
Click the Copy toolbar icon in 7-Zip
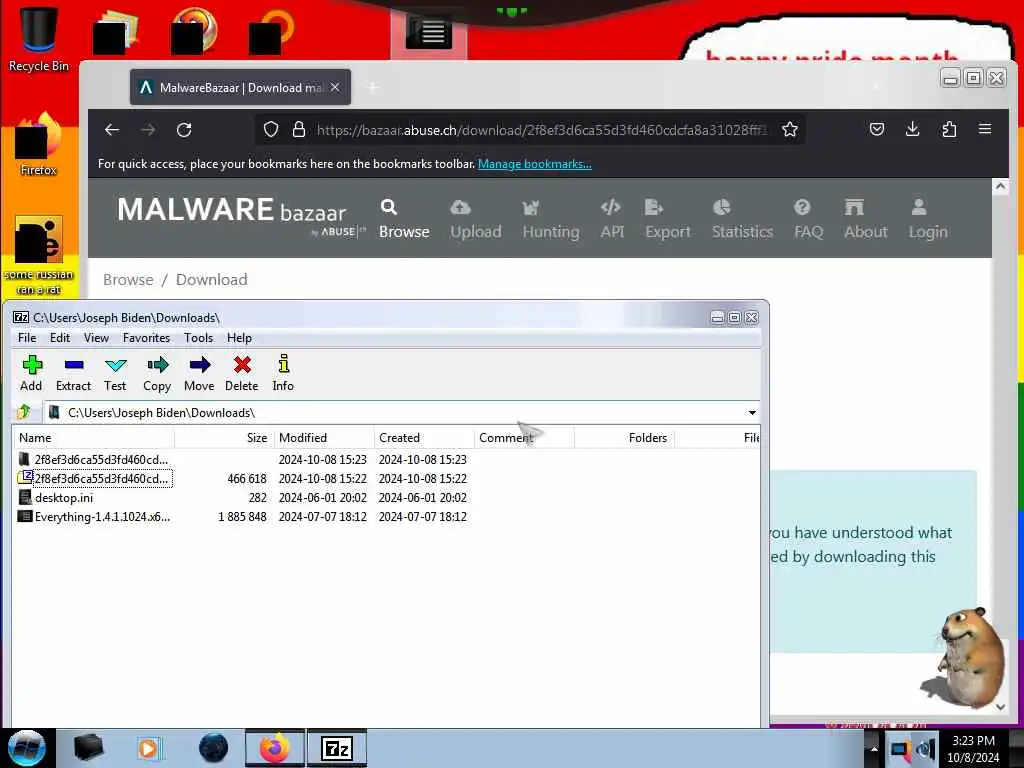[x=157, y=373]
